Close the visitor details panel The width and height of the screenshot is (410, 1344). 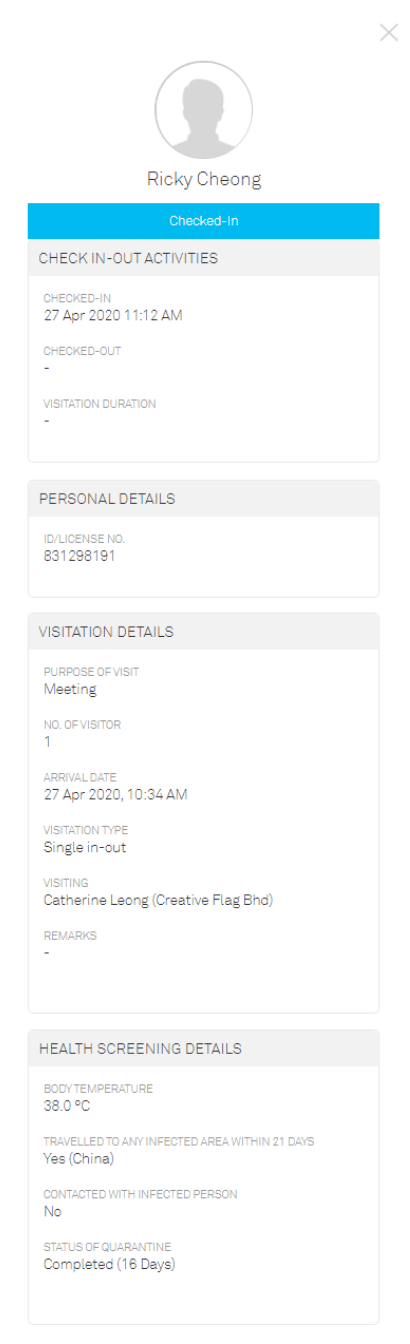click(389, 33)
